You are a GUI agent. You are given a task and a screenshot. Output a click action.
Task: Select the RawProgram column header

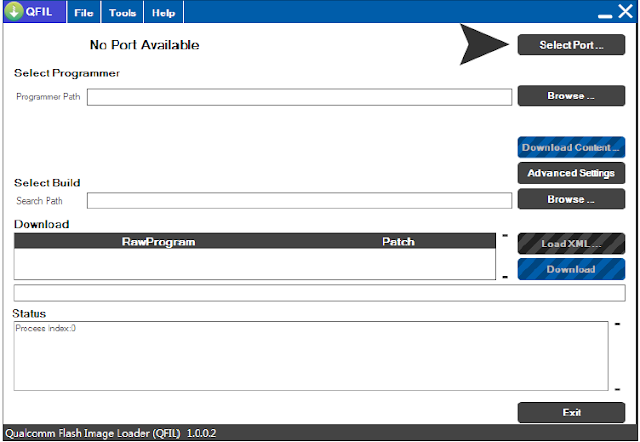point(158,242)
